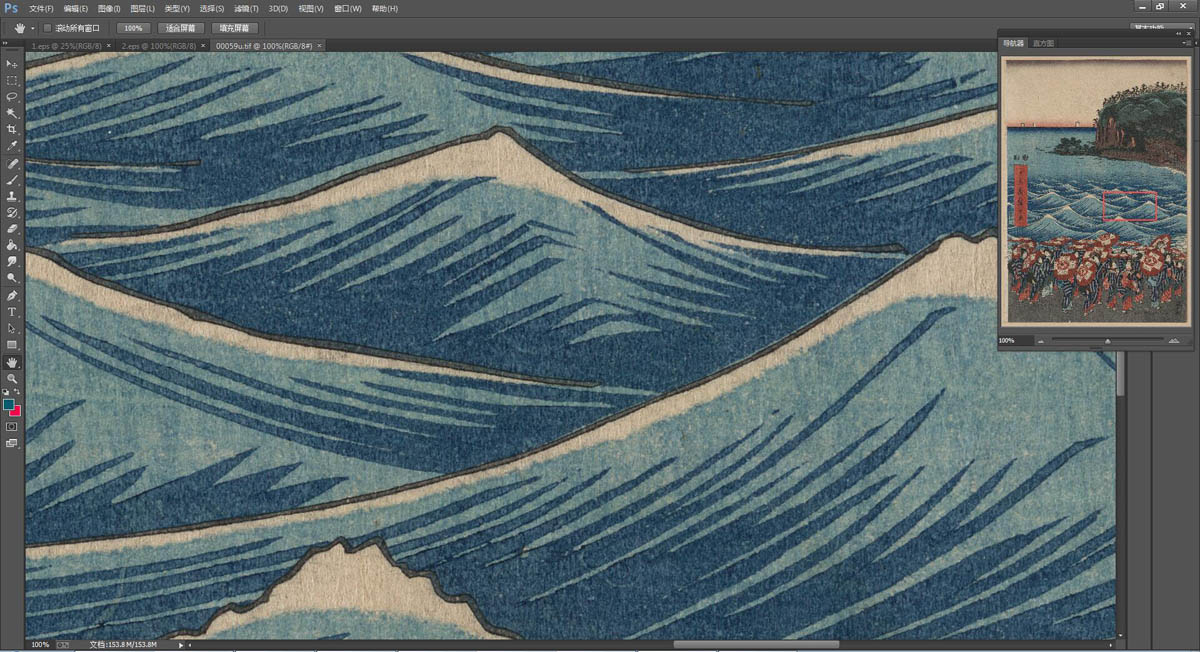This screenshot has height=652, width=1200.
Task: Select the Rectangular Marquee tool
Action: (x=12, y=80)
